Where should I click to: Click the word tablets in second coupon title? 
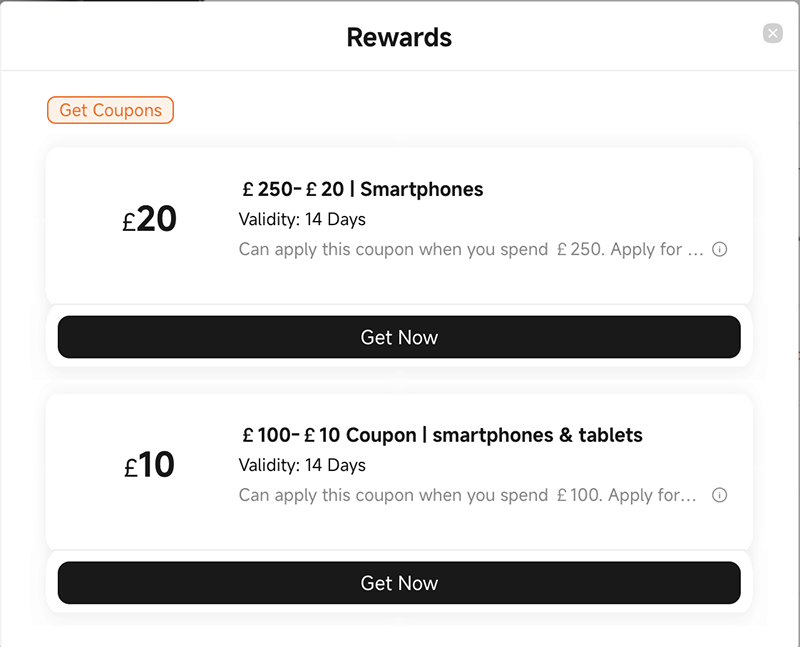tap(610, 435)
